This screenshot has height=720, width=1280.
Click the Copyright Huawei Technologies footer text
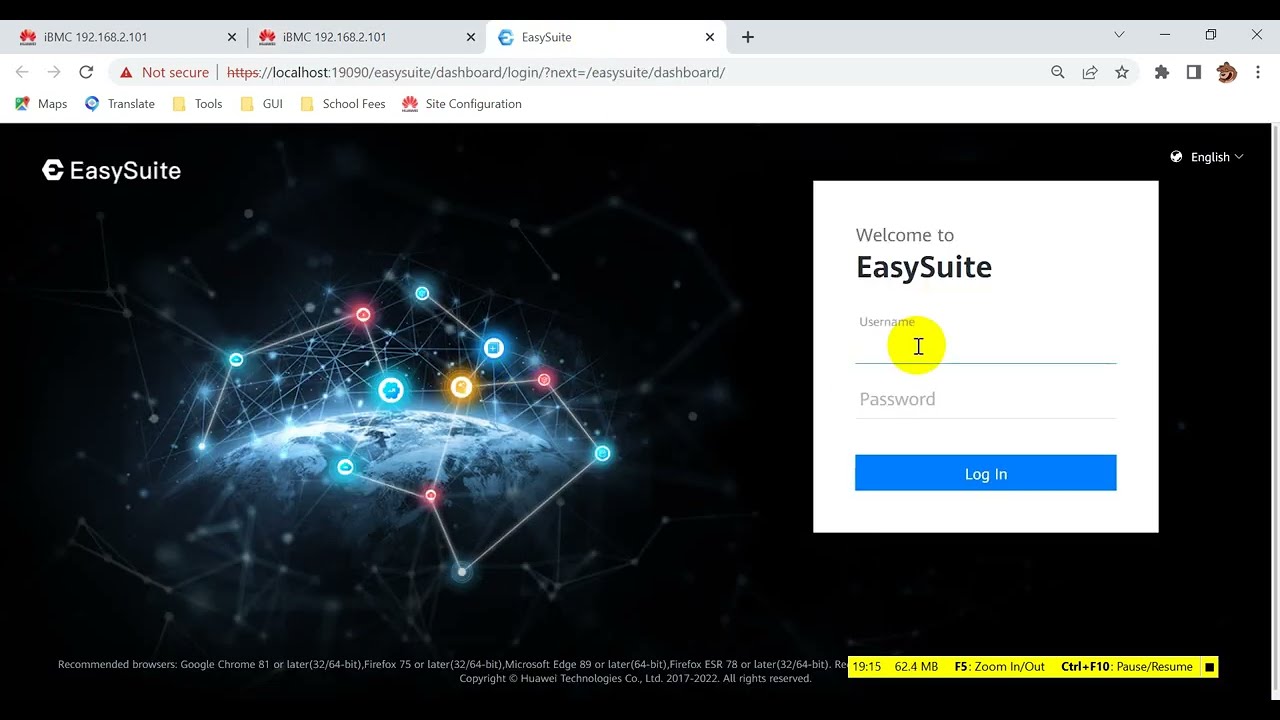[x=635, y=679]
